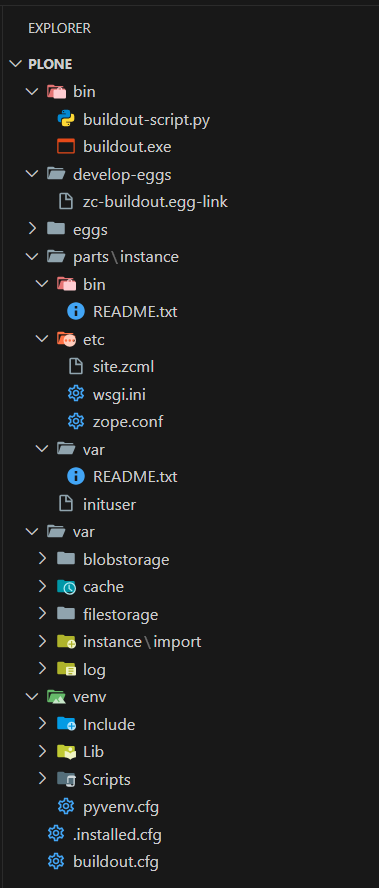Click the clock folder icon for cache

pos(66,587)
